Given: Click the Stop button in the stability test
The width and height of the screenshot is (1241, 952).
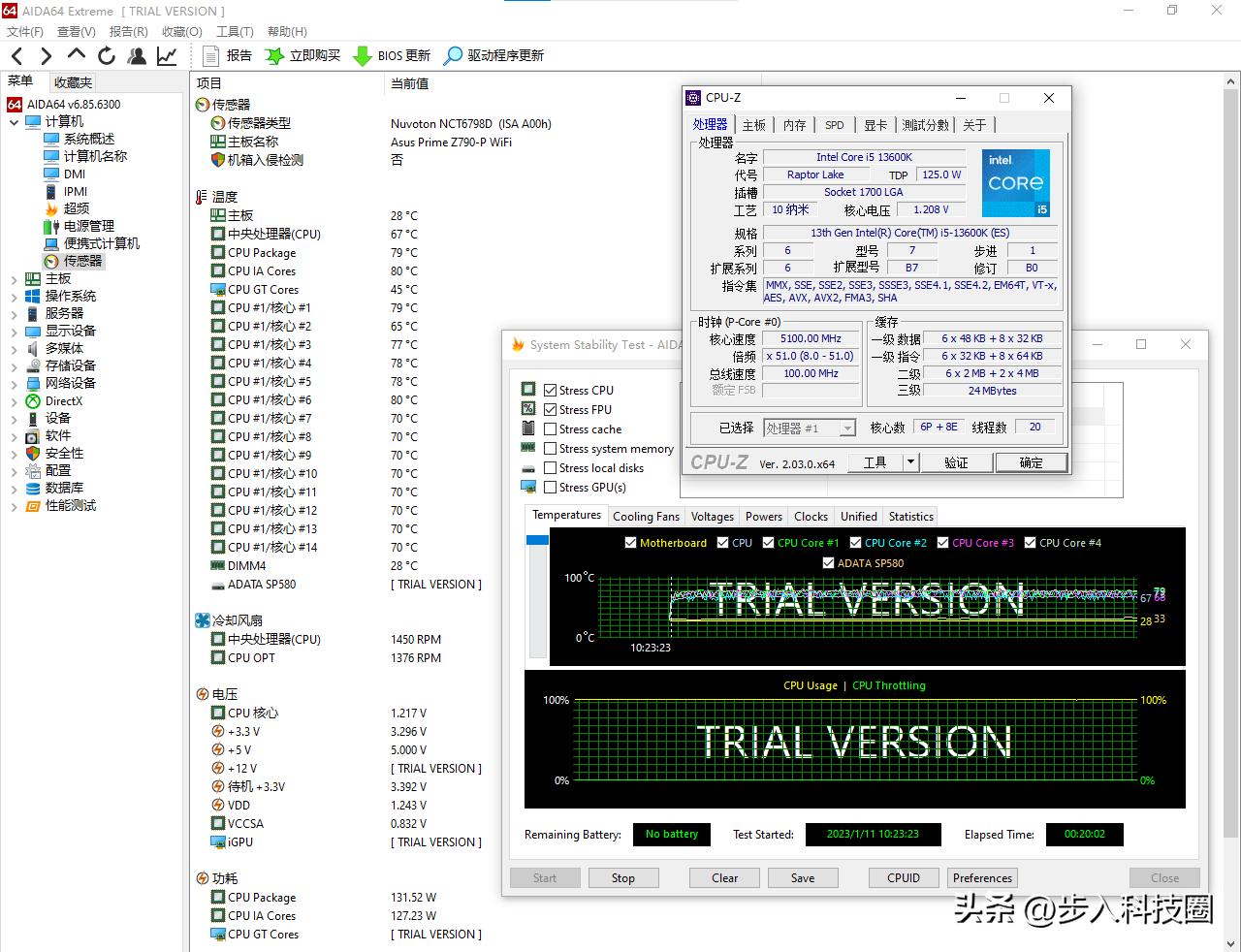Looking at the screenshot, I should pyautogui.click(x=622, y=877).
